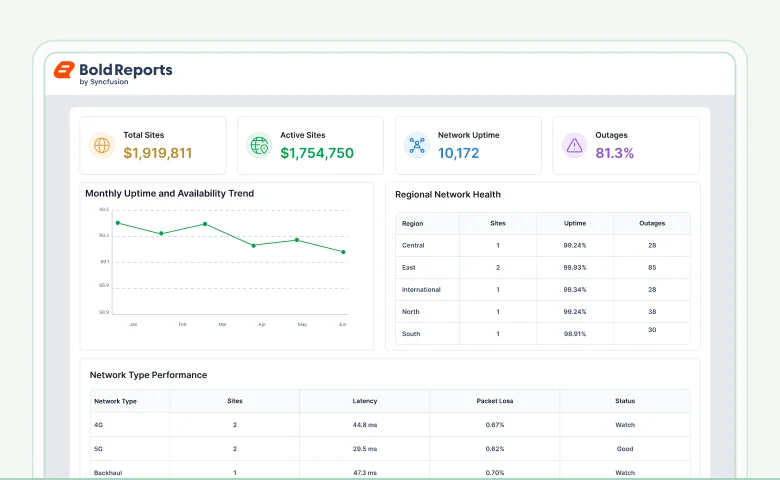Click the Total Sites card label
The width and height of the screenshot is (780, 480).
pyautogui.click(x=144, y=135)
